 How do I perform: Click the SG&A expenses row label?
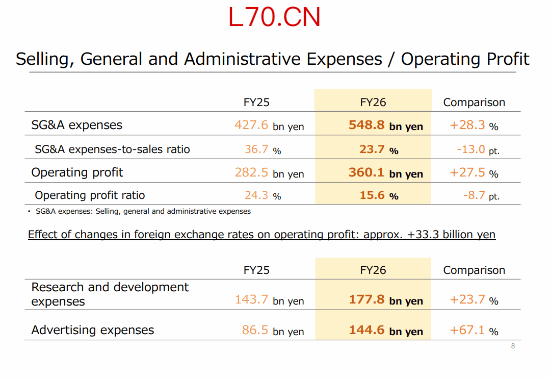coord(77,125)
